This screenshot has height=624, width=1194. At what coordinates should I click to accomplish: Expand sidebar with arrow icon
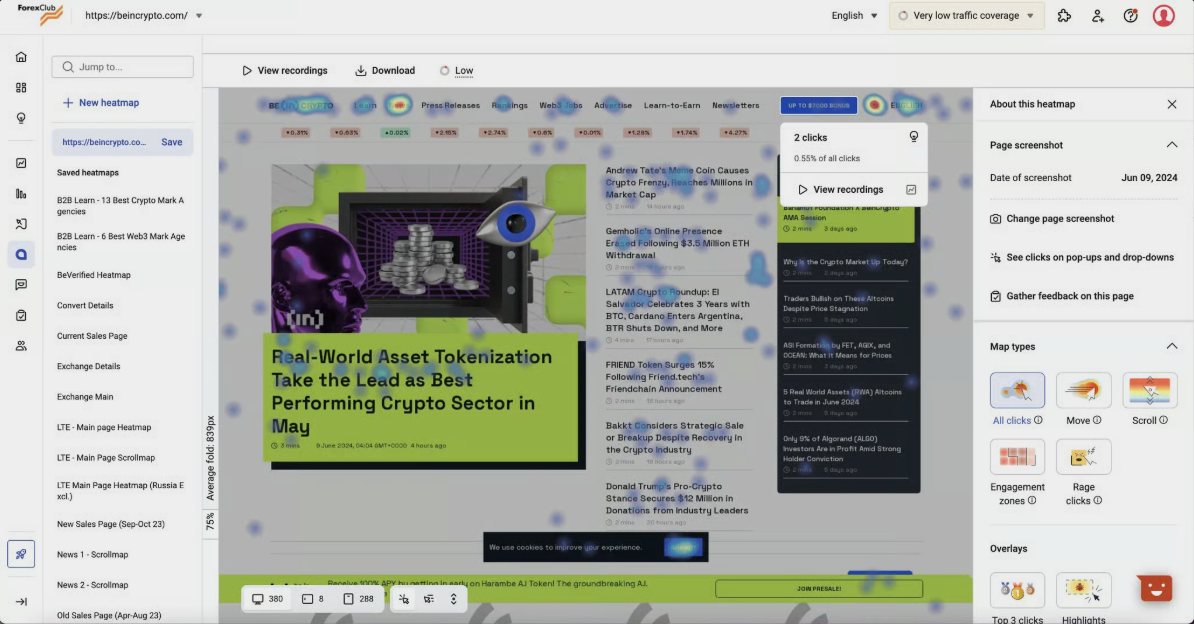[21, 601]
